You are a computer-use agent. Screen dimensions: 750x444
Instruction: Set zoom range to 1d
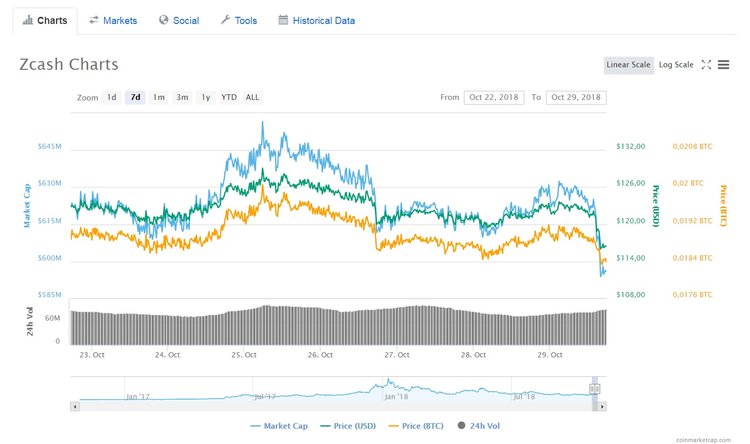coord(112,97)
